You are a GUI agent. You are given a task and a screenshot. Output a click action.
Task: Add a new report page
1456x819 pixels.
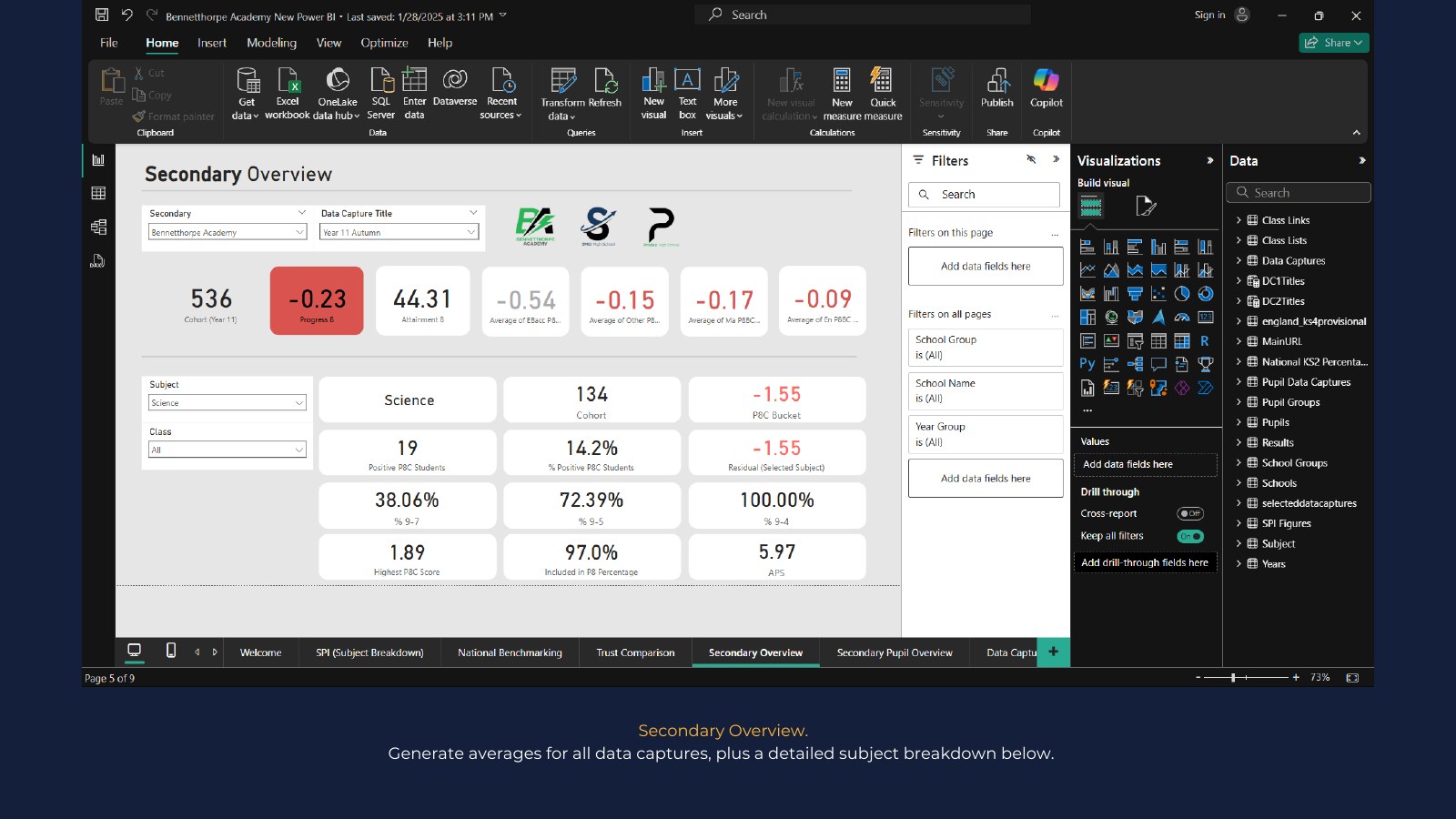(x=1054, y=652)
